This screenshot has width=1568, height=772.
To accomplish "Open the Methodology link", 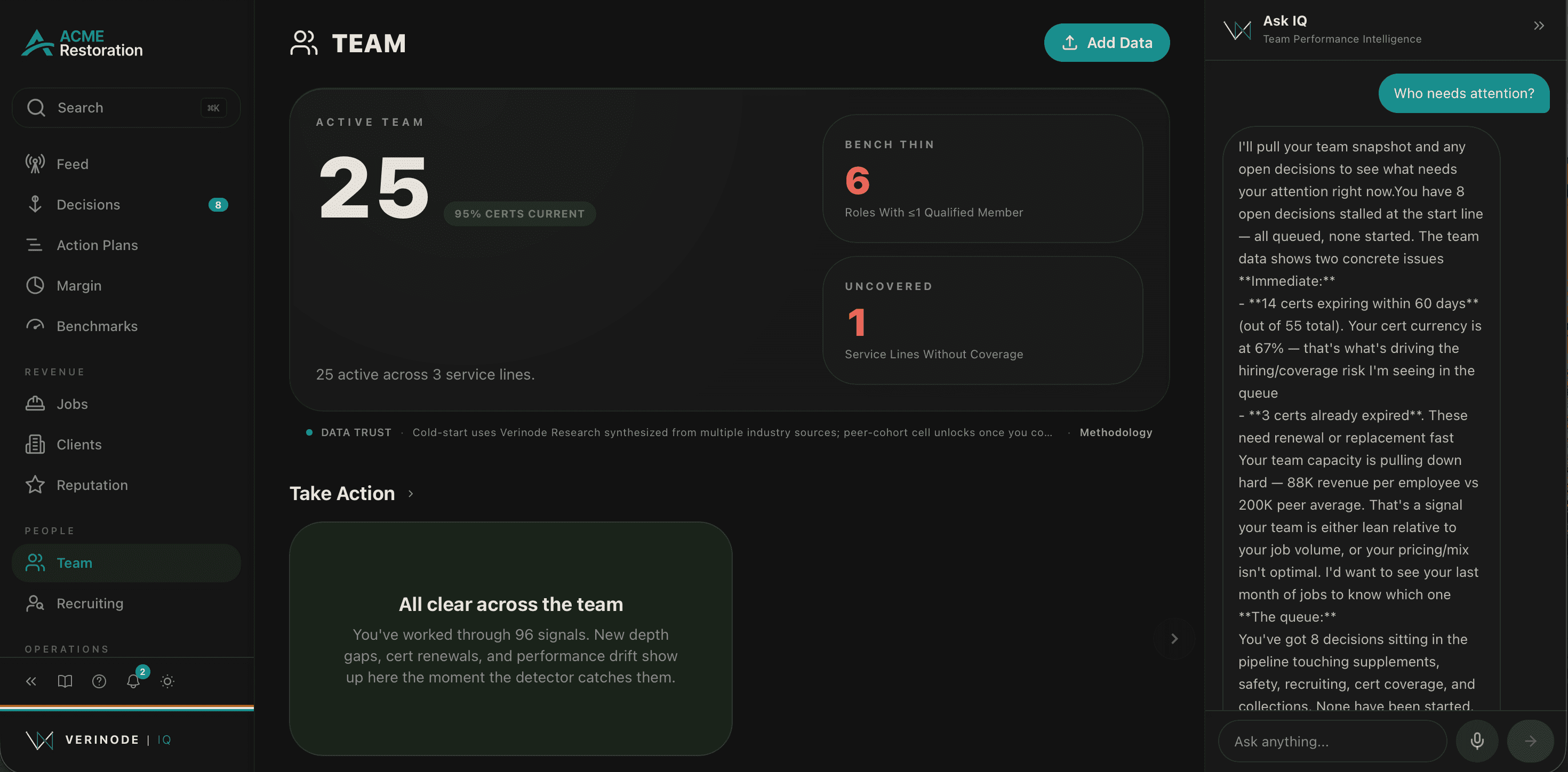I will (1116, 432).
